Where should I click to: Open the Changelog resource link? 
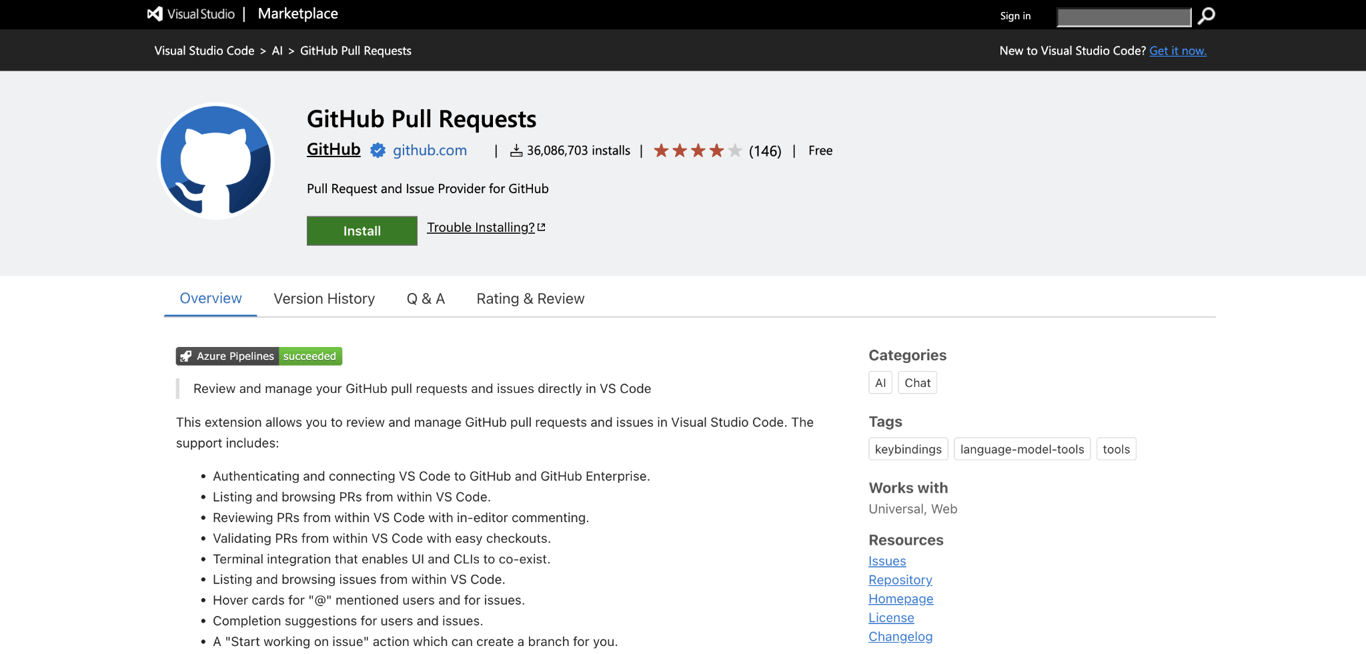tap(900, 636)
